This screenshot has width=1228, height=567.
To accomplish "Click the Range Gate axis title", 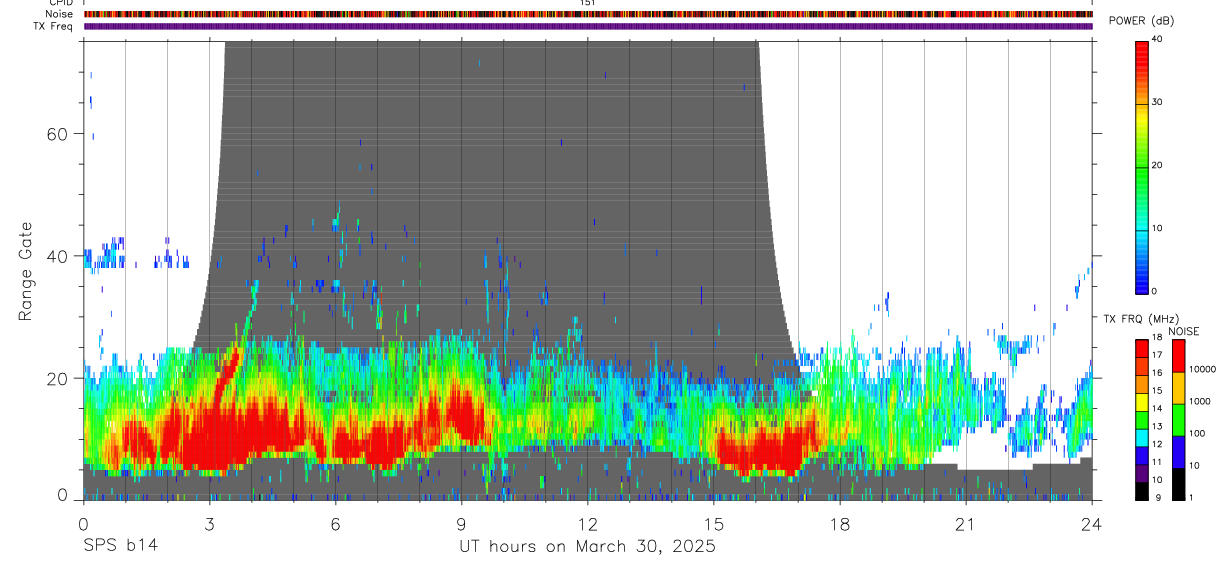I will pyautogui.click(x=26, y=270).
